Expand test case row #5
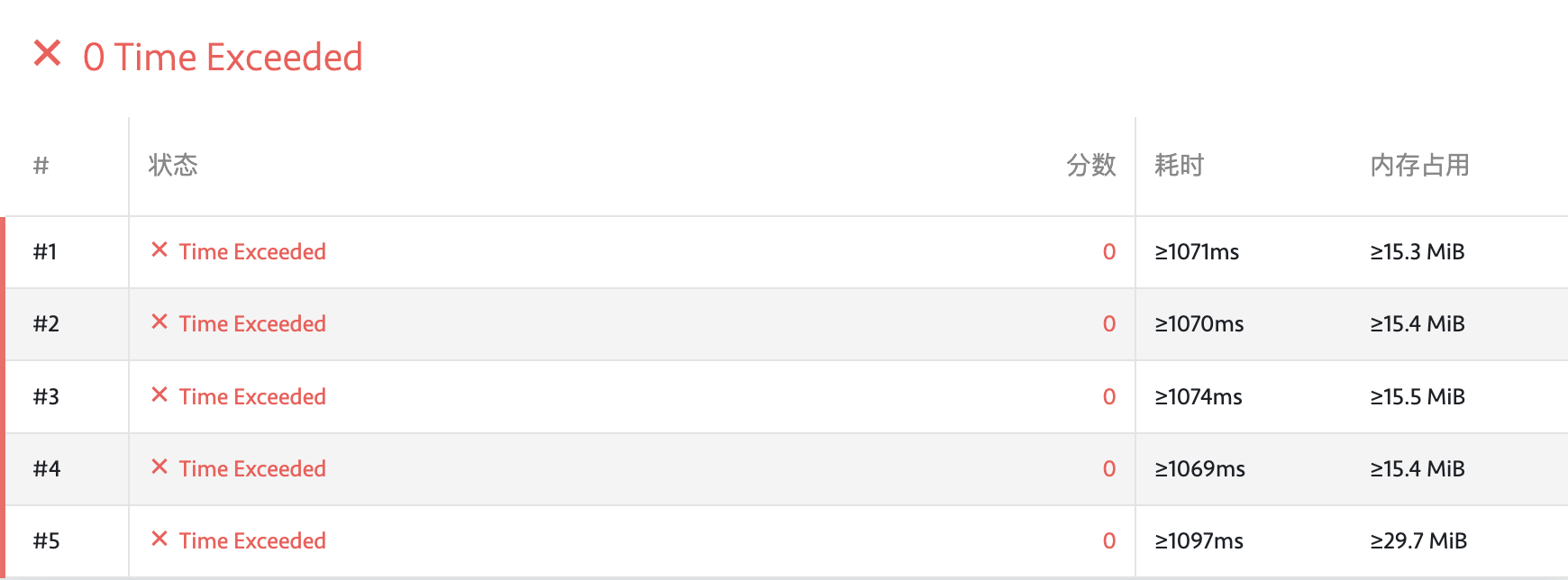The height and width of the screenshot is (580, 1568). coord(784,541)
